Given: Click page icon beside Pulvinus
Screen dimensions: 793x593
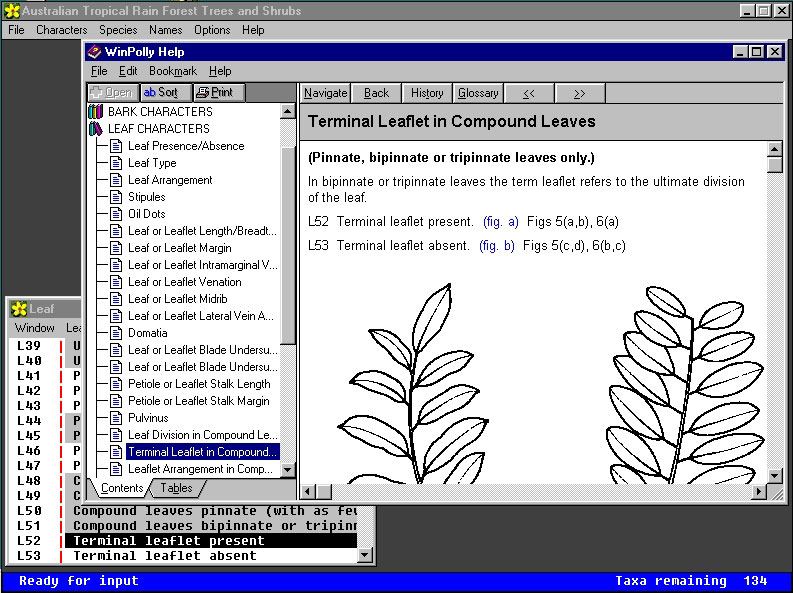Looking at the screenshot, I should (116, 418).
